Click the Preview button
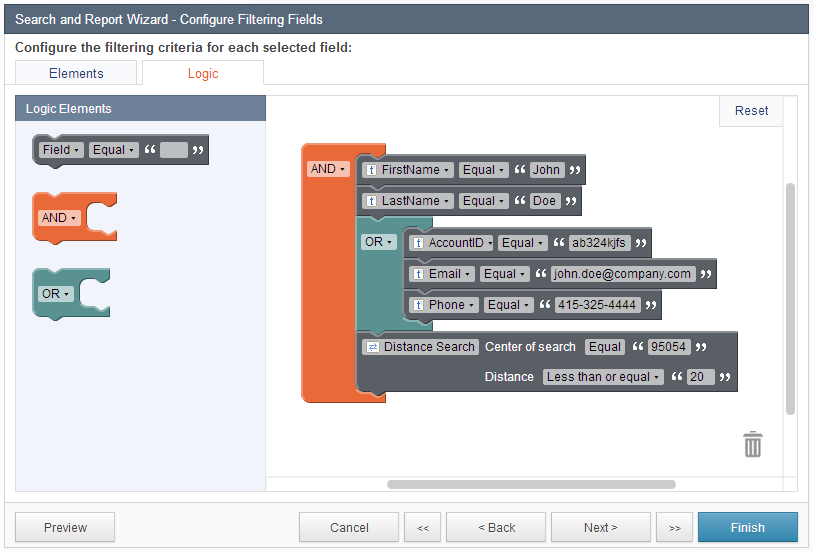Screen dimensions: 814x552 tap(65, 527)
